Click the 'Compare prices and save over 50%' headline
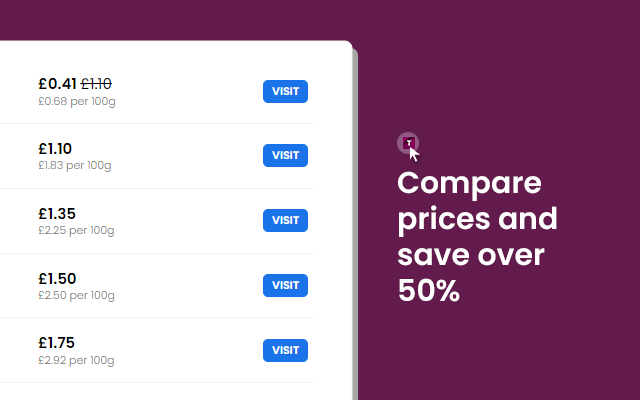 (x=478, y=237)
